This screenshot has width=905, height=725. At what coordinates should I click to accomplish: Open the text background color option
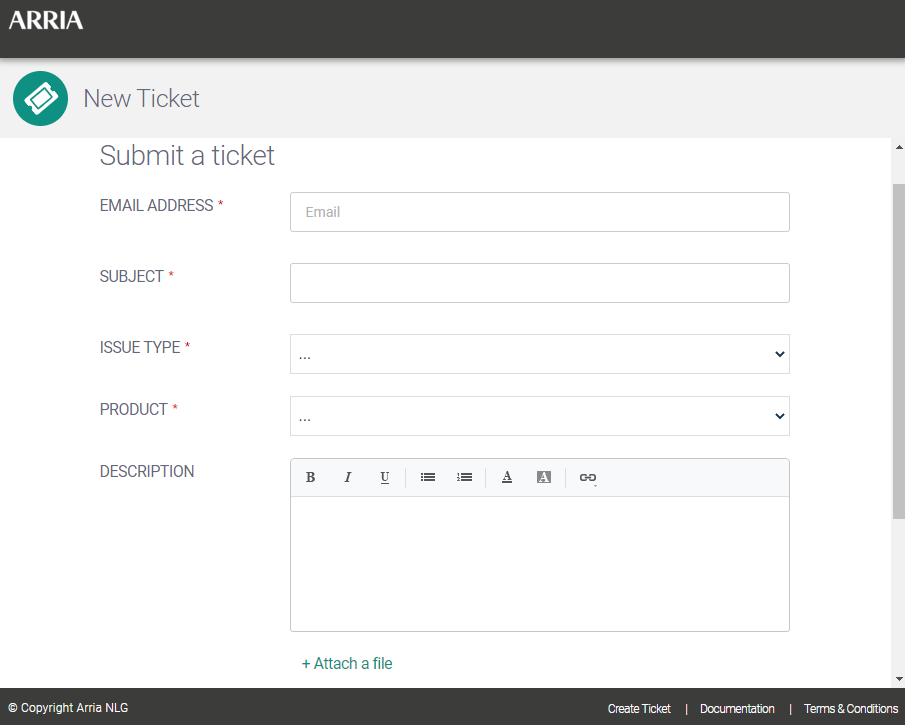point(543,477)
